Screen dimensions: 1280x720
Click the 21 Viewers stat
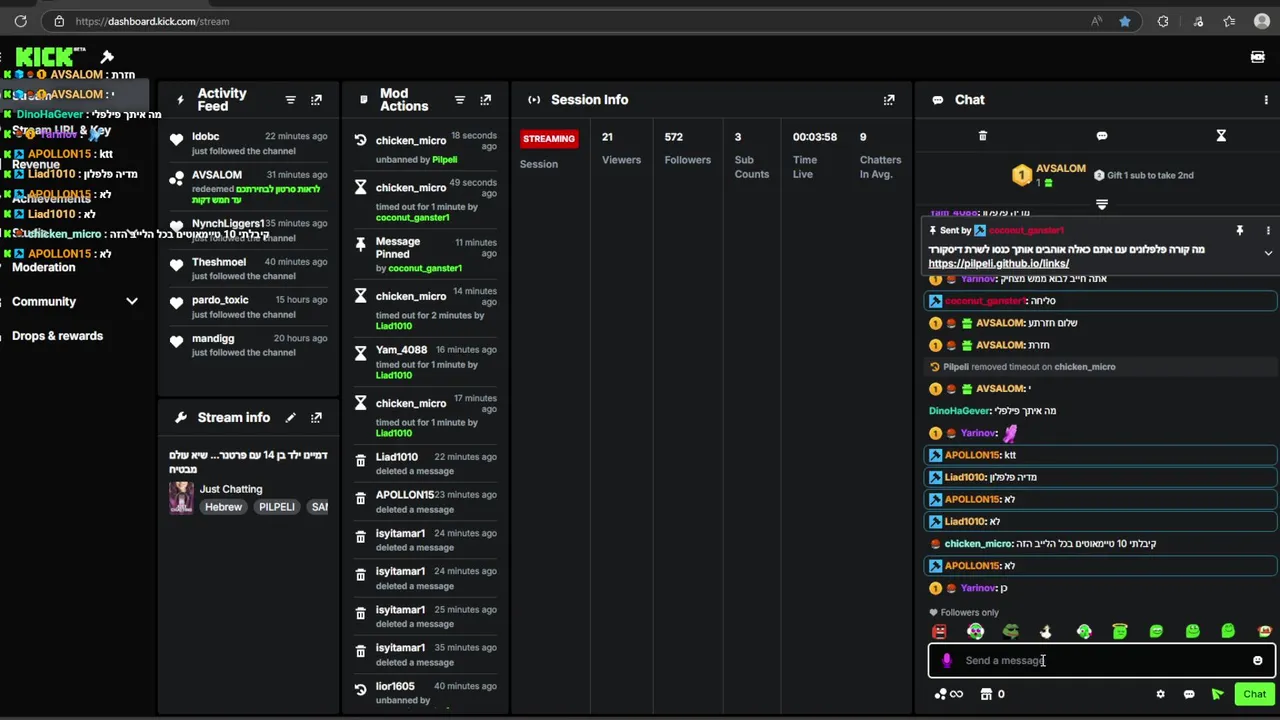click(621, 148)
